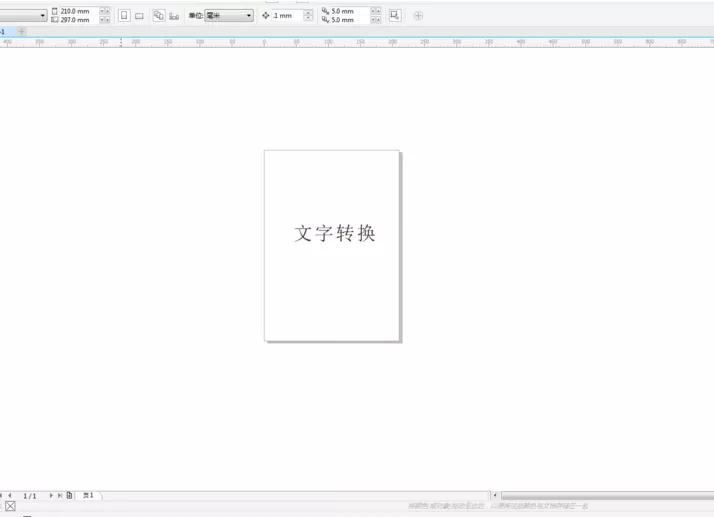Click the page width stepper arrows
Viewport: 714px width, 517px height.
(105, 11)
